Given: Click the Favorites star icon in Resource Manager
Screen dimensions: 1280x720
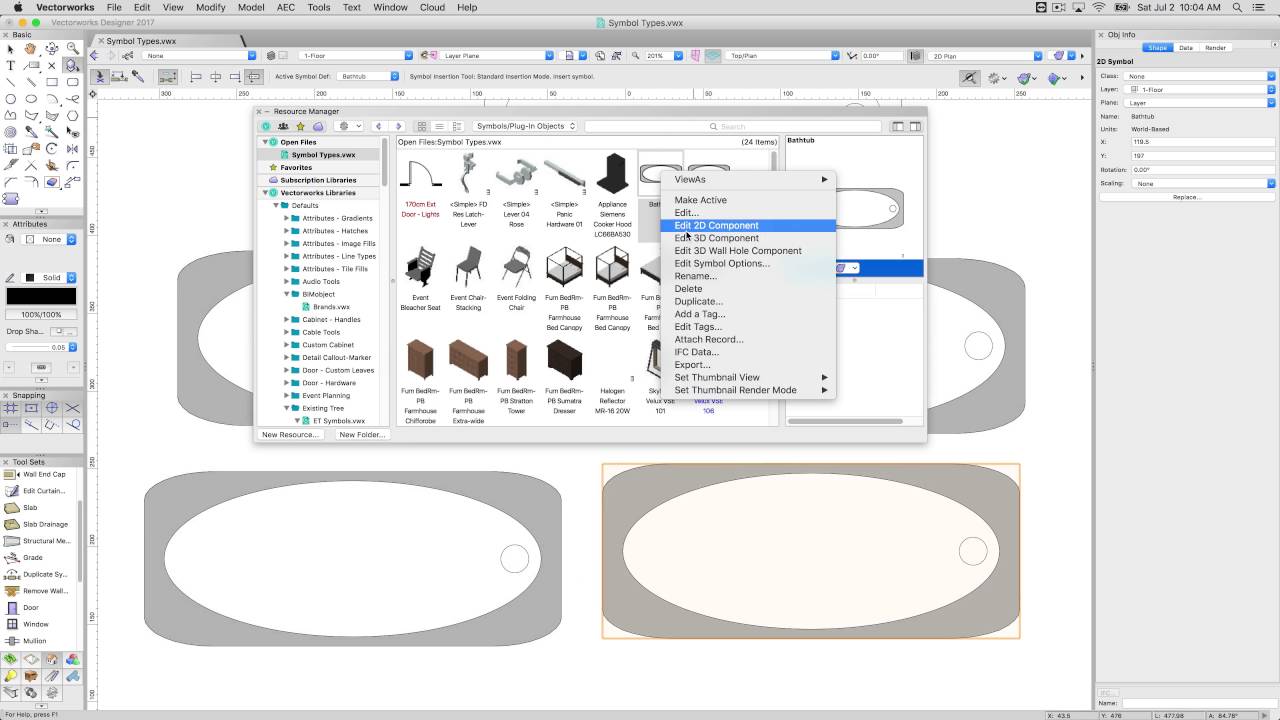Looking at the screenshot, I should [299, 126].
